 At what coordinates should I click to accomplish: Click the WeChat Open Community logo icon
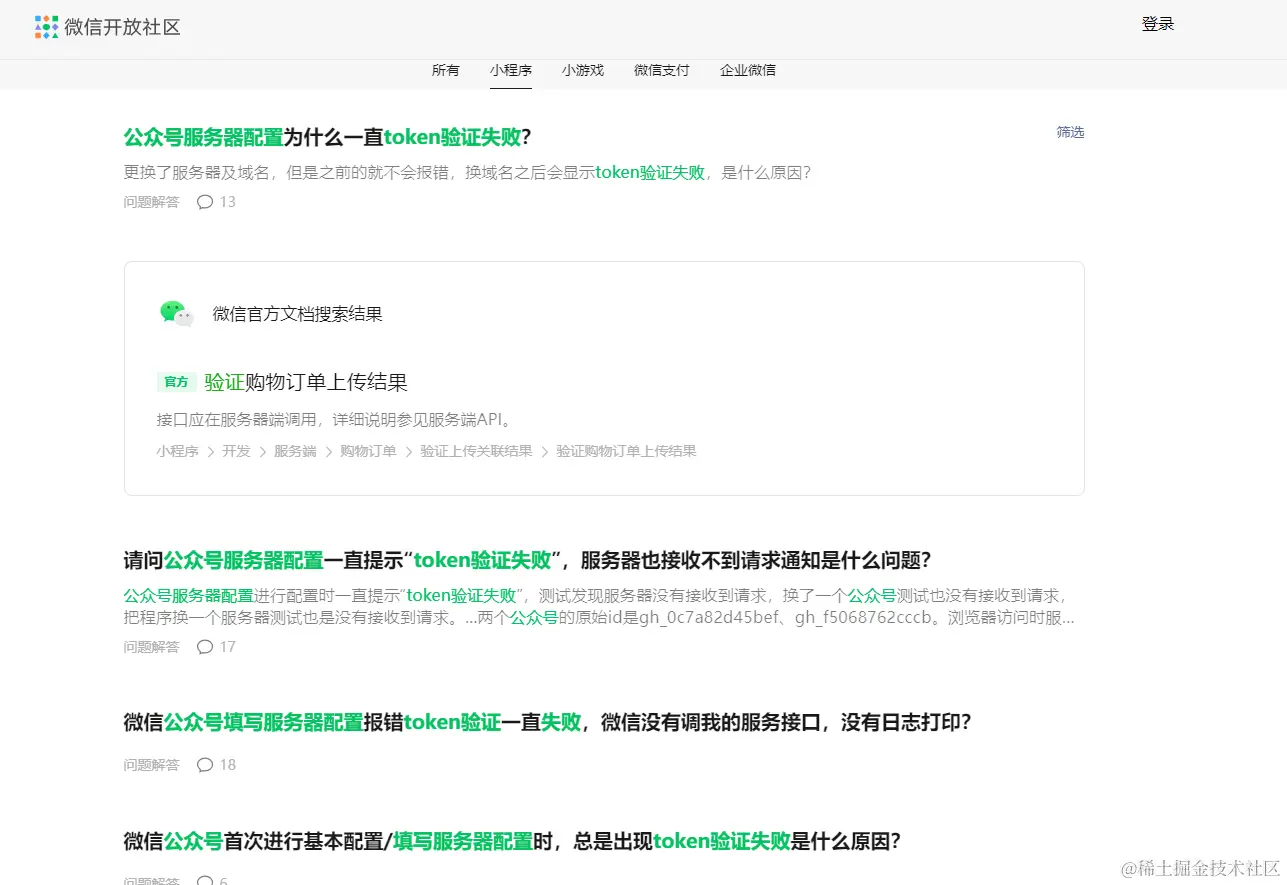coord(47,27)
